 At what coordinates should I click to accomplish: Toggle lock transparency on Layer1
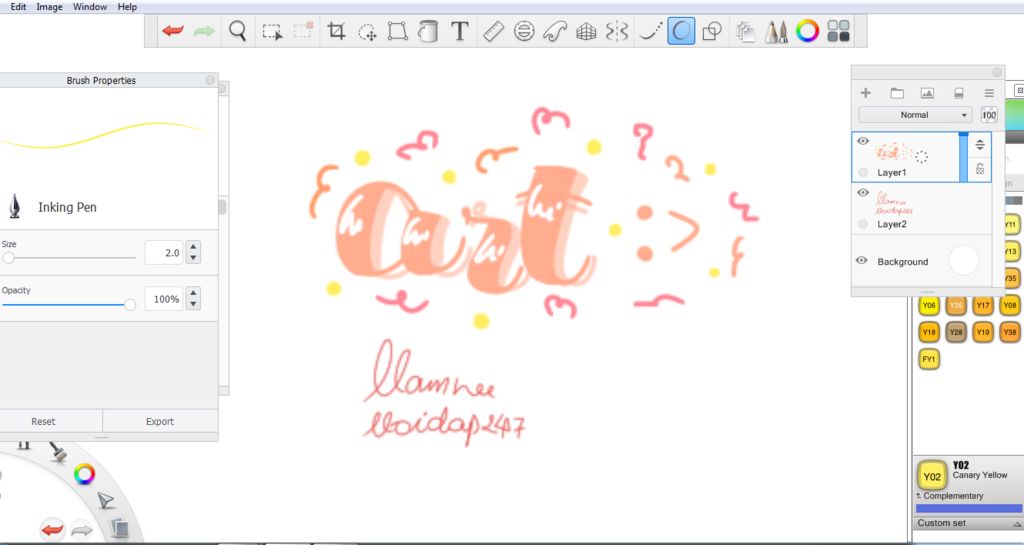pos(980,169)
